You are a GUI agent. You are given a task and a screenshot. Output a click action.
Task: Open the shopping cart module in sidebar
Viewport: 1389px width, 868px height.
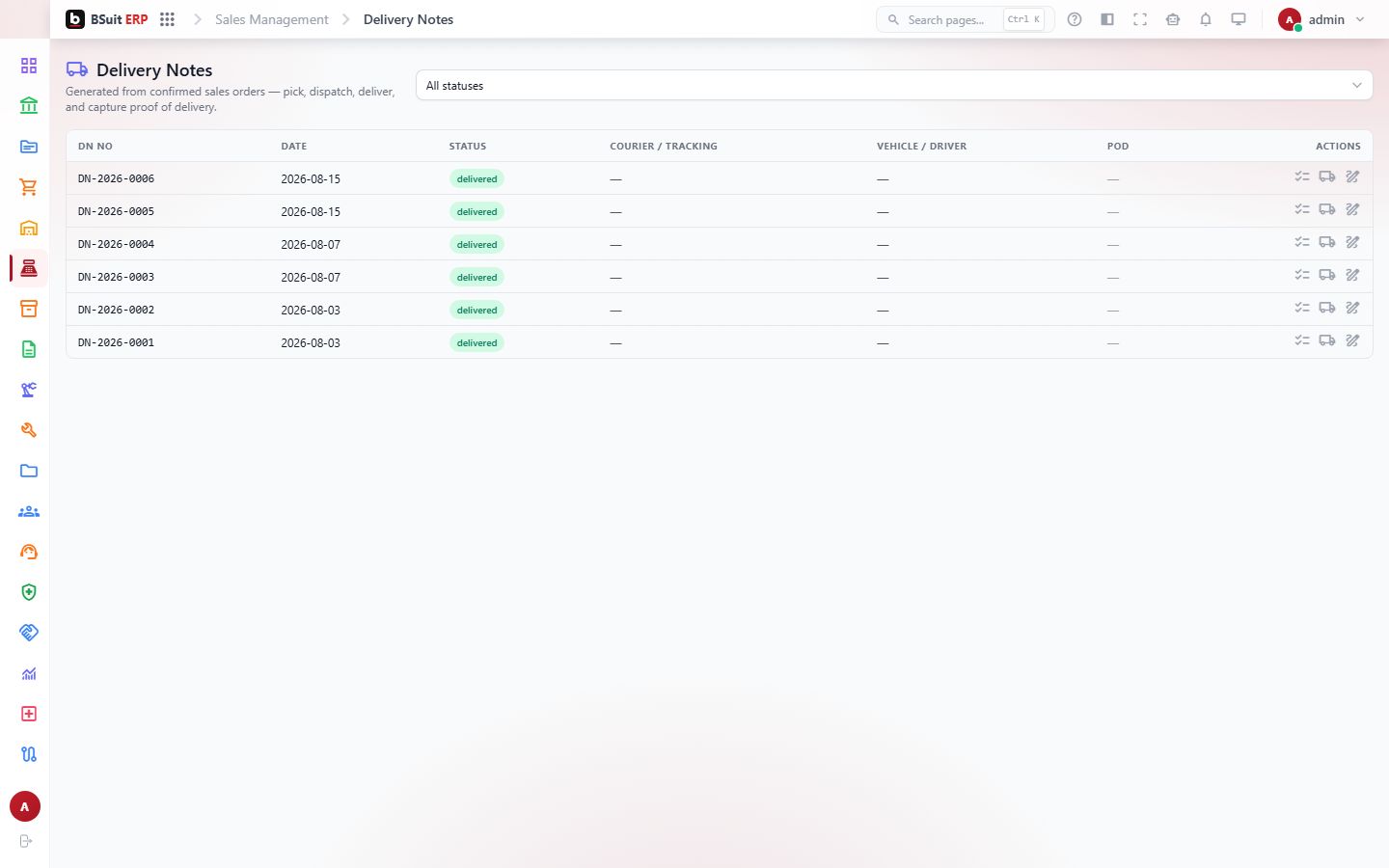[29, 187]
